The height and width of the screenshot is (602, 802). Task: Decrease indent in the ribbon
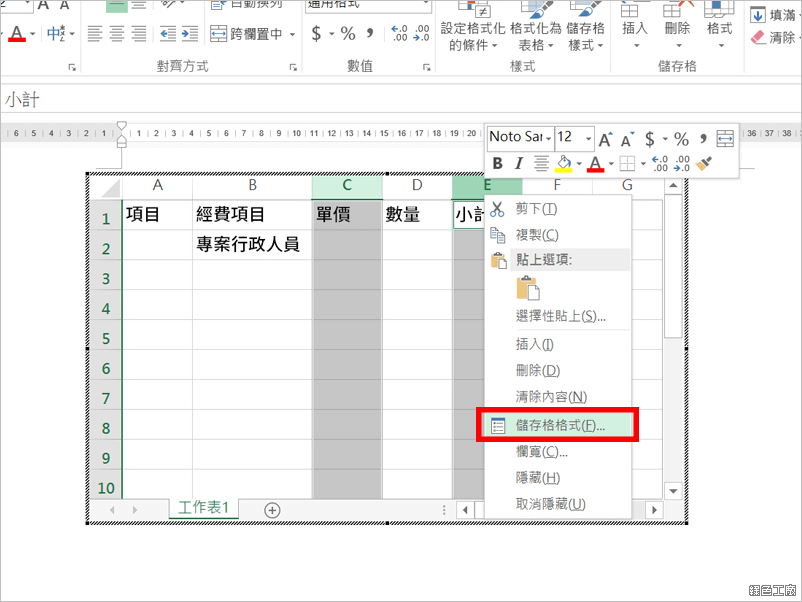click(168, 34)
